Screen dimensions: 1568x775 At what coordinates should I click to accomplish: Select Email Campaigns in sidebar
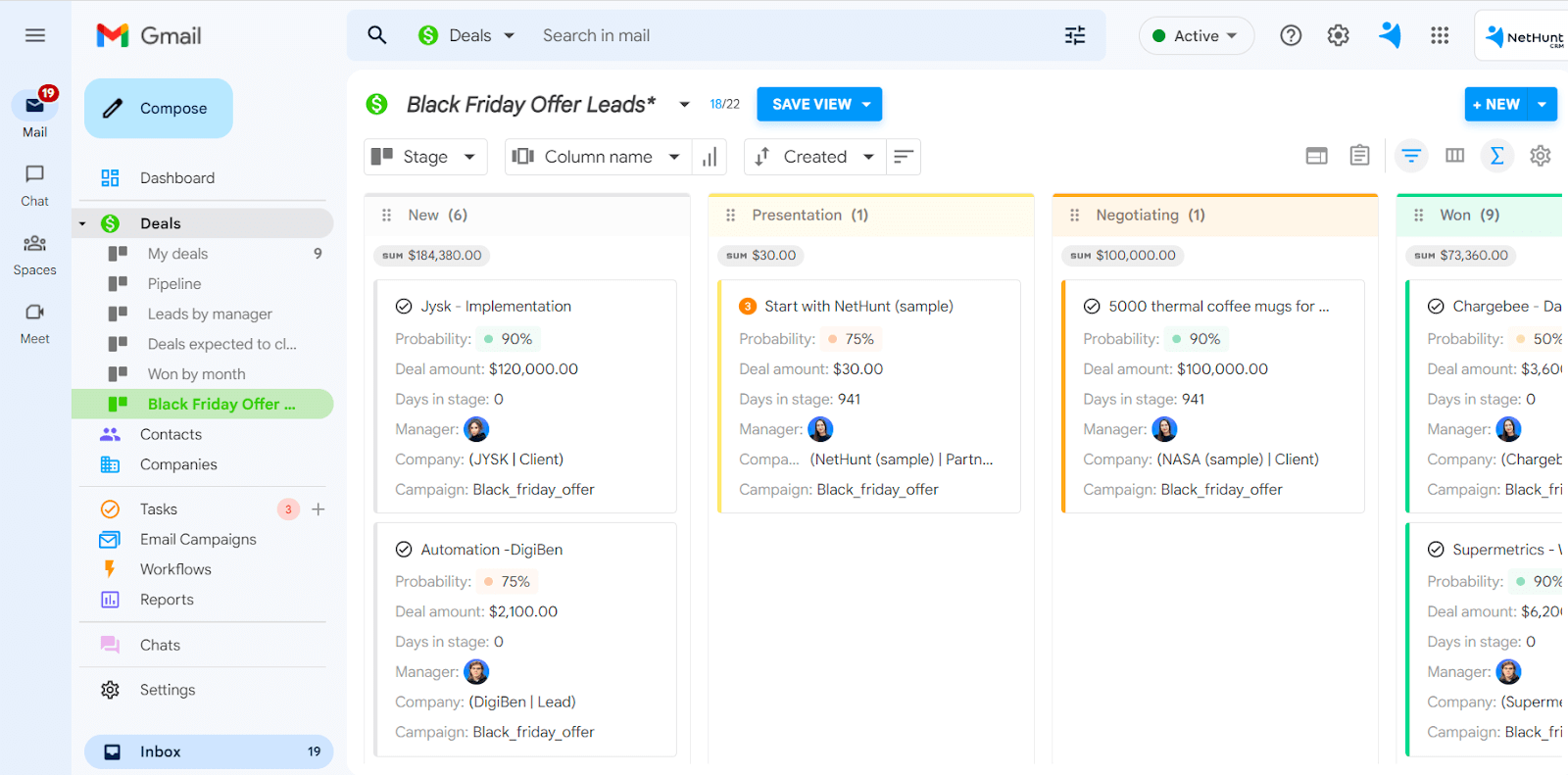pos(198,539)
